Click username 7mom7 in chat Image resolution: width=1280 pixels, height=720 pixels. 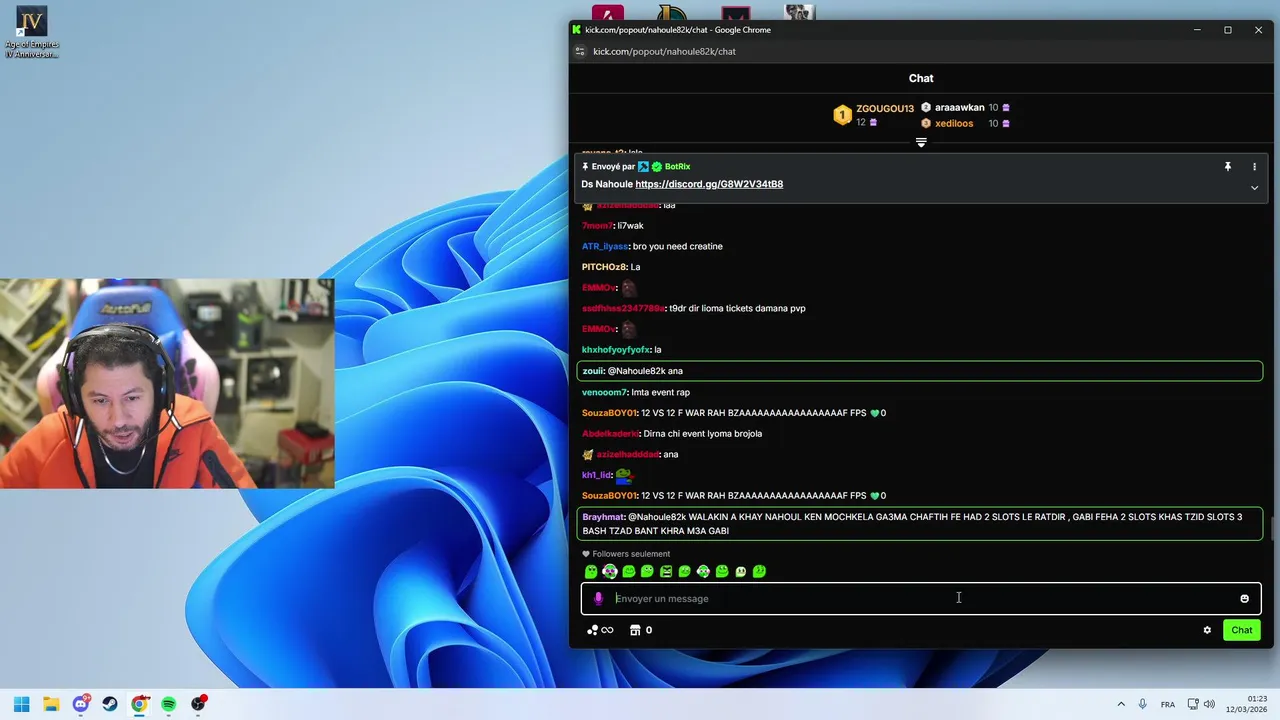597,226
